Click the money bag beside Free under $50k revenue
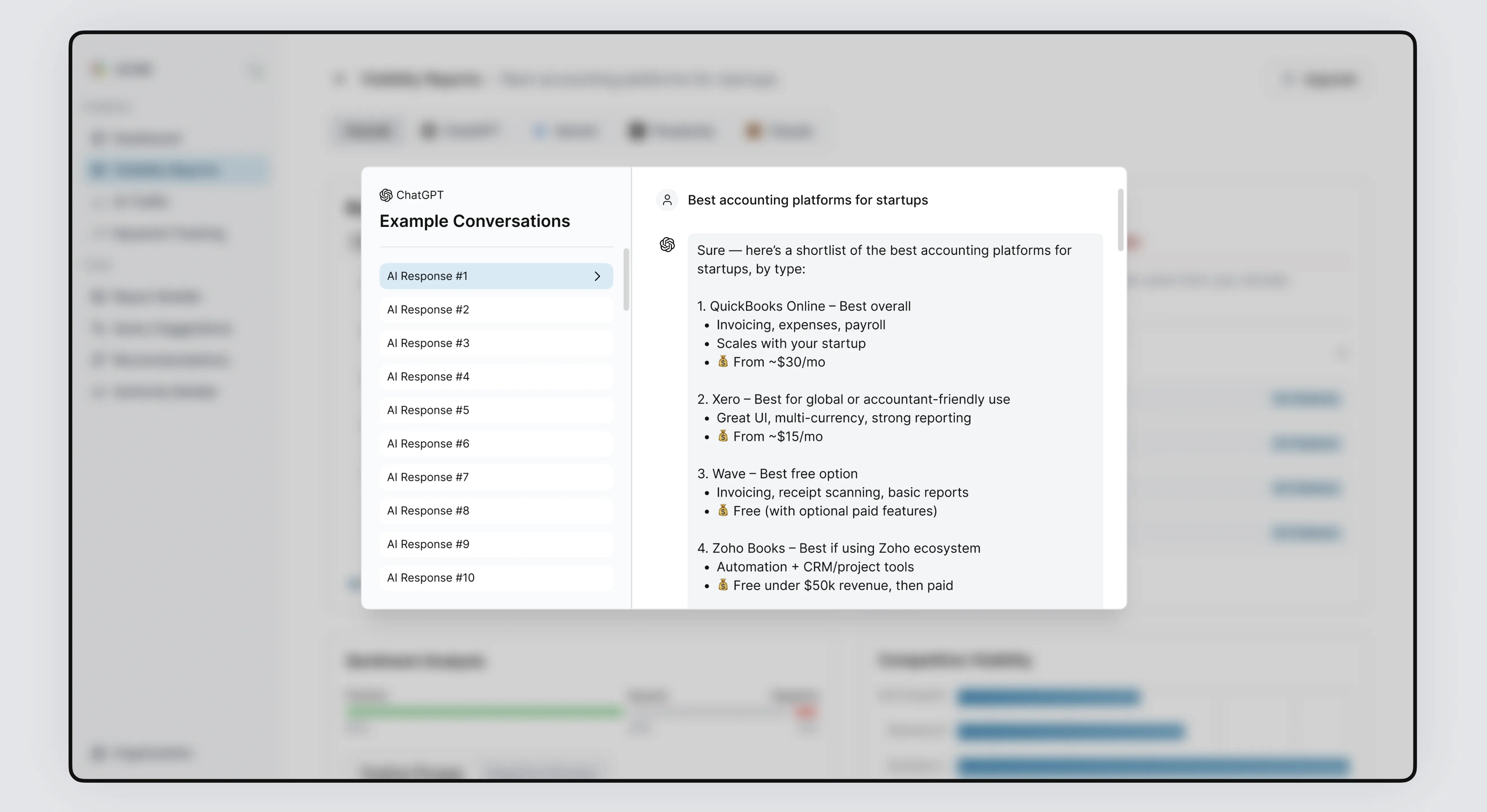The height and width of the screenshot is (812, 1487). (x=723, y=585)
